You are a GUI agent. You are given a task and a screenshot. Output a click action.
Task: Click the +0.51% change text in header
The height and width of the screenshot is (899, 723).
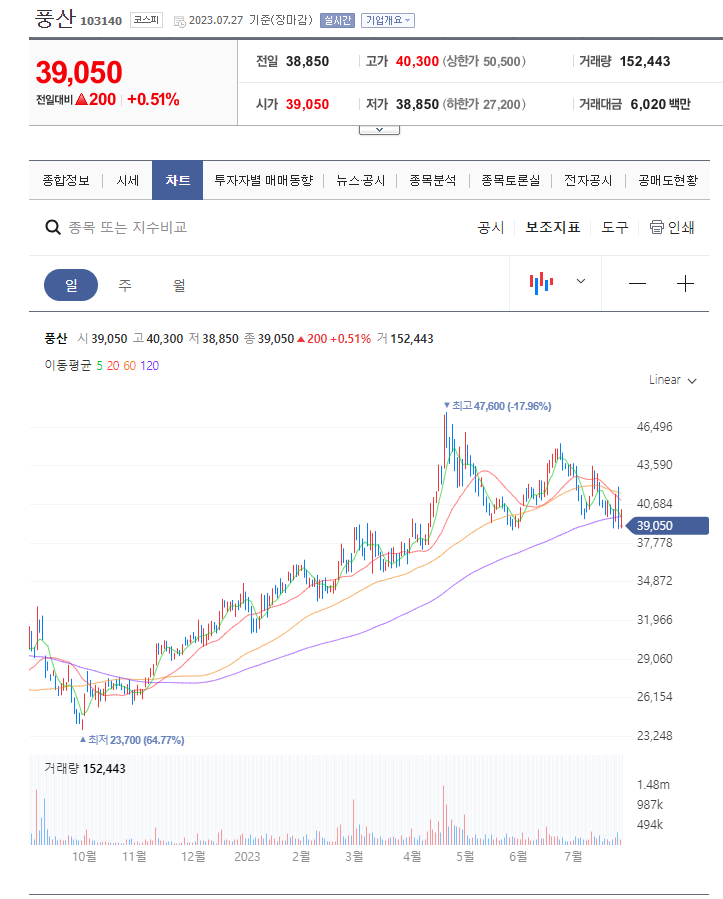click(153, 100)
